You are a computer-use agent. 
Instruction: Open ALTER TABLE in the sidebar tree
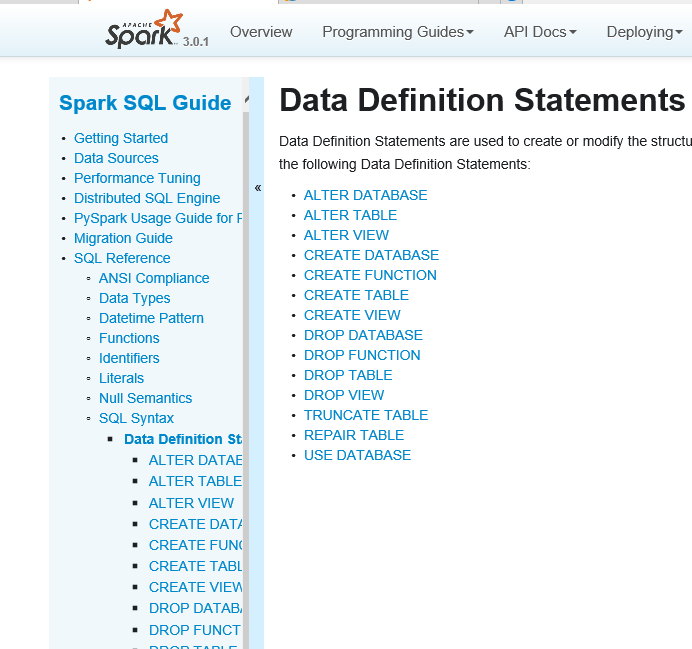[196, 481]
